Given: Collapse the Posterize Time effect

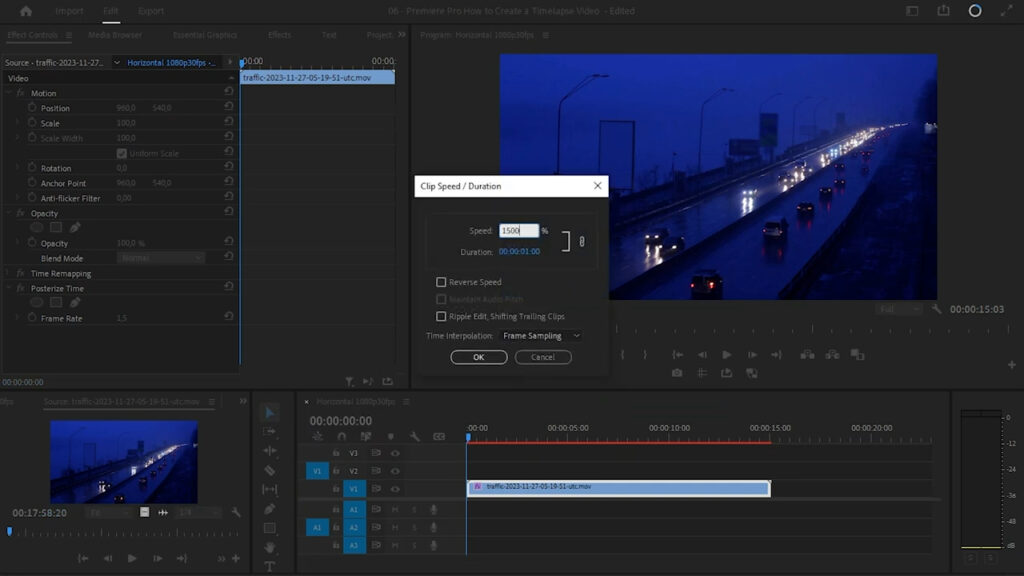Looking at the screenshot, I should [x=9, y=289].
